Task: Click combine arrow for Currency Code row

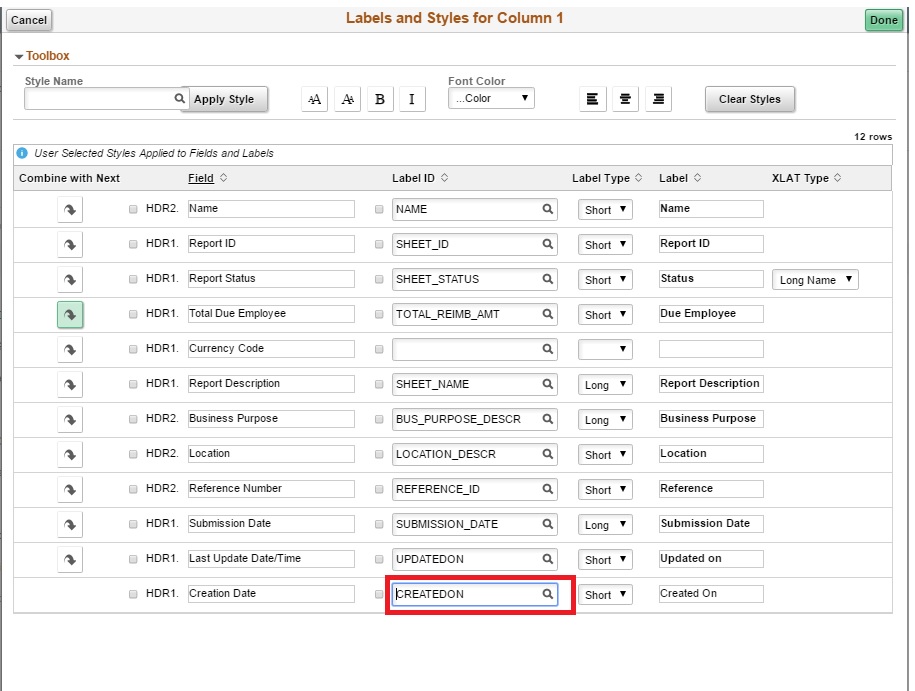Action: [70, 350]
